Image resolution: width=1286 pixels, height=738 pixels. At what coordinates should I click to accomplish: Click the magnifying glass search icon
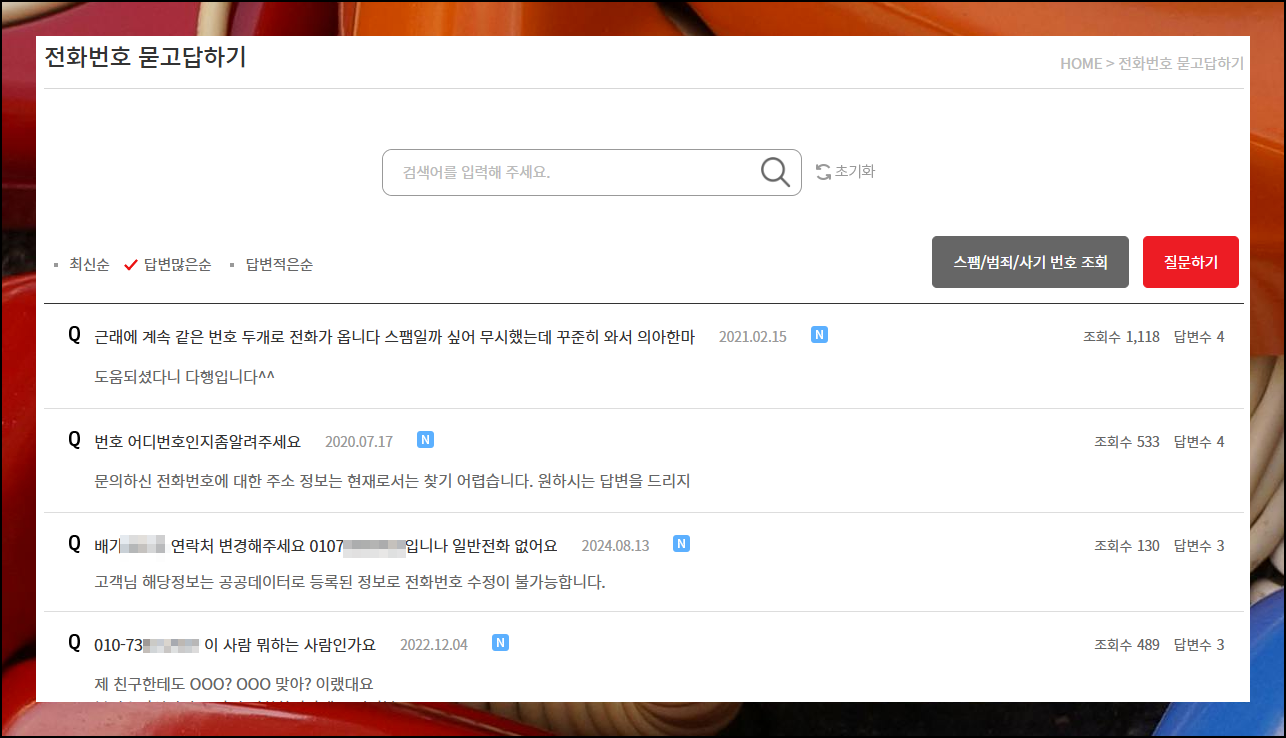(x=775, y=172)
